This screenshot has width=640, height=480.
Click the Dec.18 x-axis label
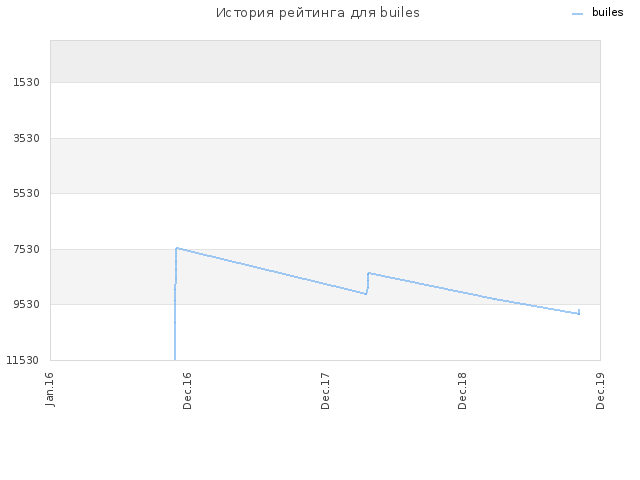(462, 391)
